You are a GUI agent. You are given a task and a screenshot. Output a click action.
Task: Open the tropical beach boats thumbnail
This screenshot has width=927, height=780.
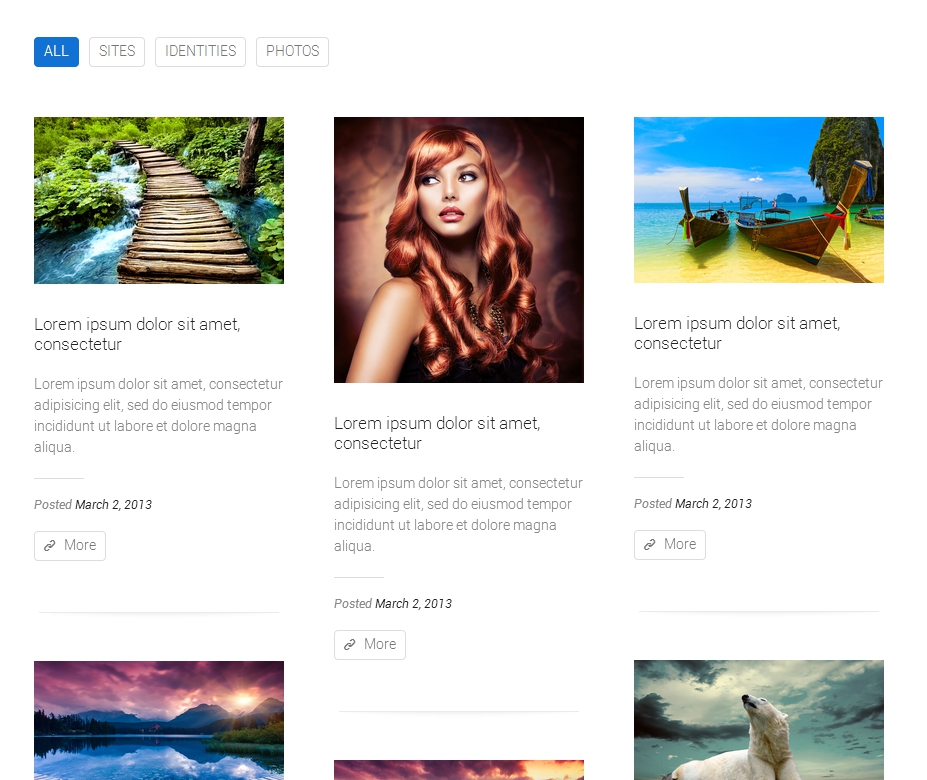759,200
